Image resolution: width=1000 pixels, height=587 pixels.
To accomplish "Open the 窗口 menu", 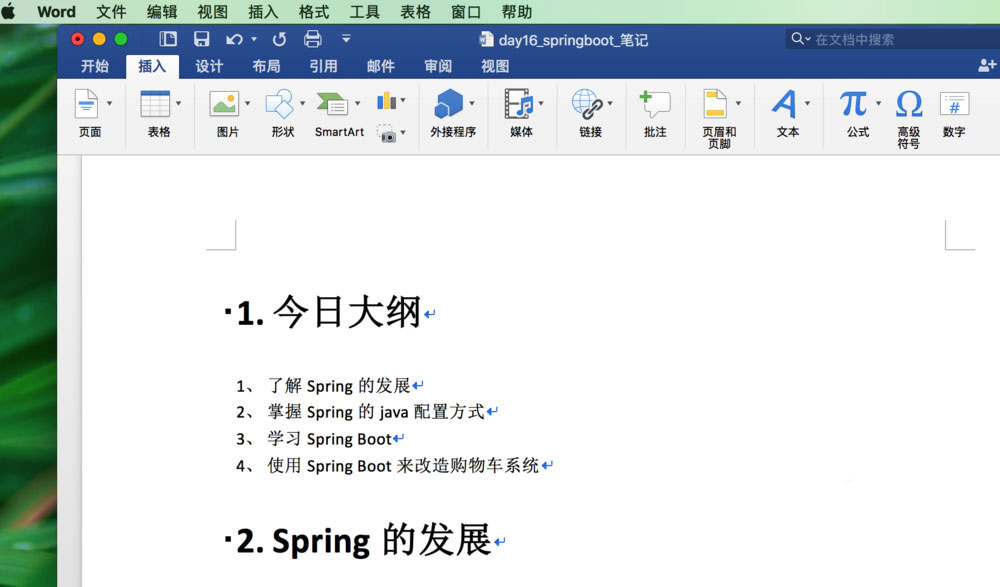I will click(466, 11).
